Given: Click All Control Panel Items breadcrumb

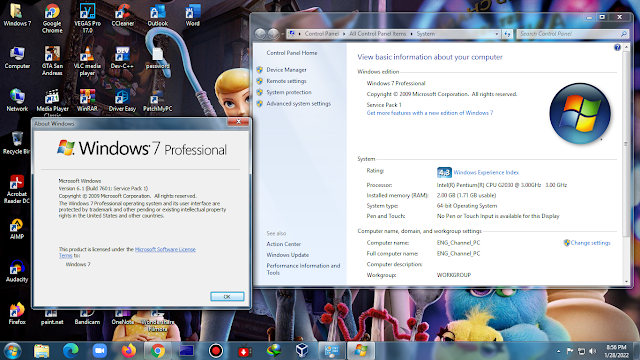Looking at the screenshot, I should [378, 34].
